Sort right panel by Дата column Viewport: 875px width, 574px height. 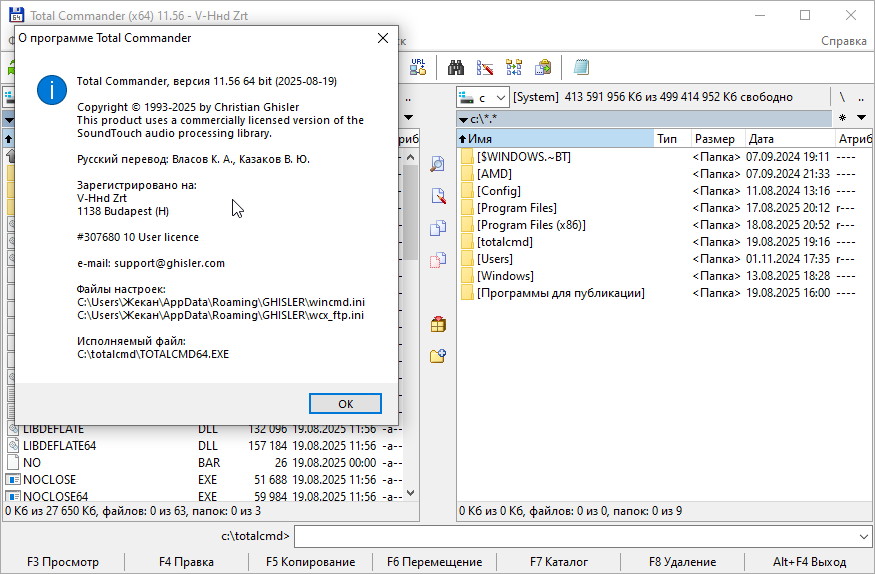[789, 138]
